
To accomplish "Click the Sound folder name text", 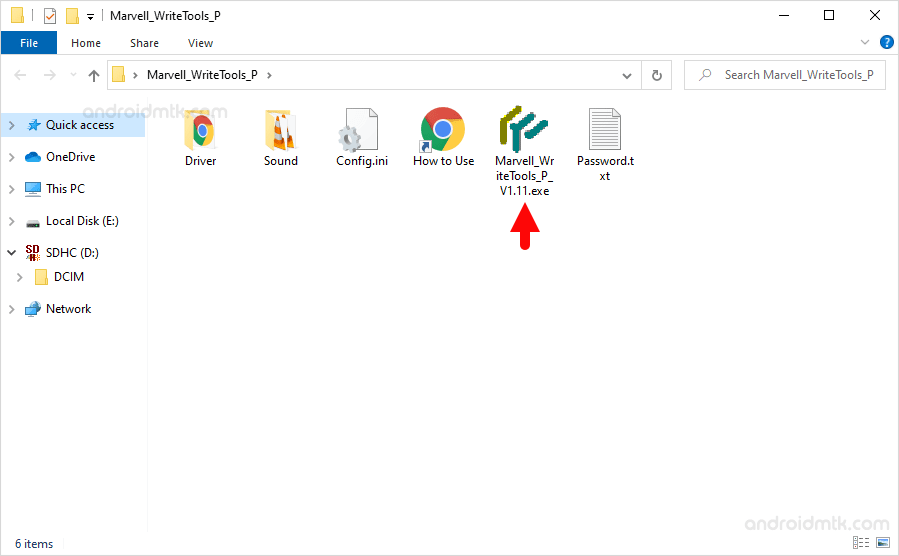I will [280, 161].
